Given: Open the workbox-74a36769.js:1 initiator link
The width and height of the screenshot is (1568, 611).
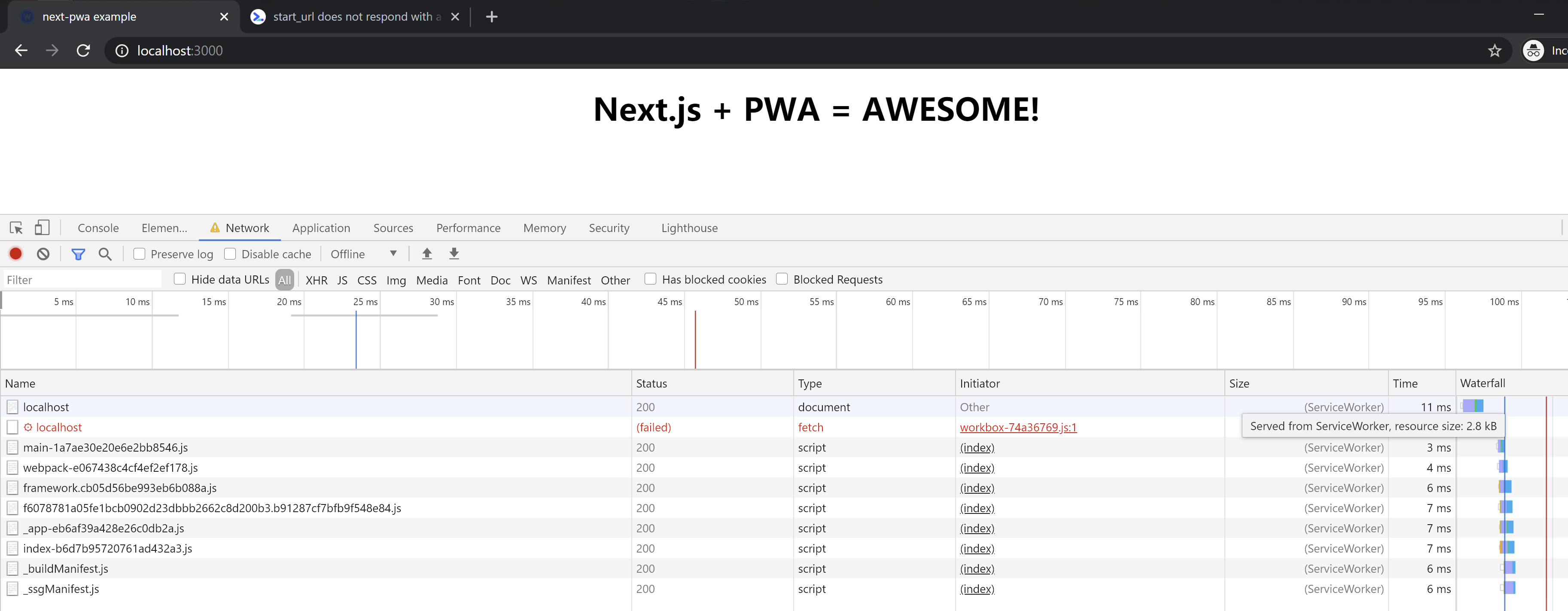Looking at the screenshot, I should [x=1018, y=427].
